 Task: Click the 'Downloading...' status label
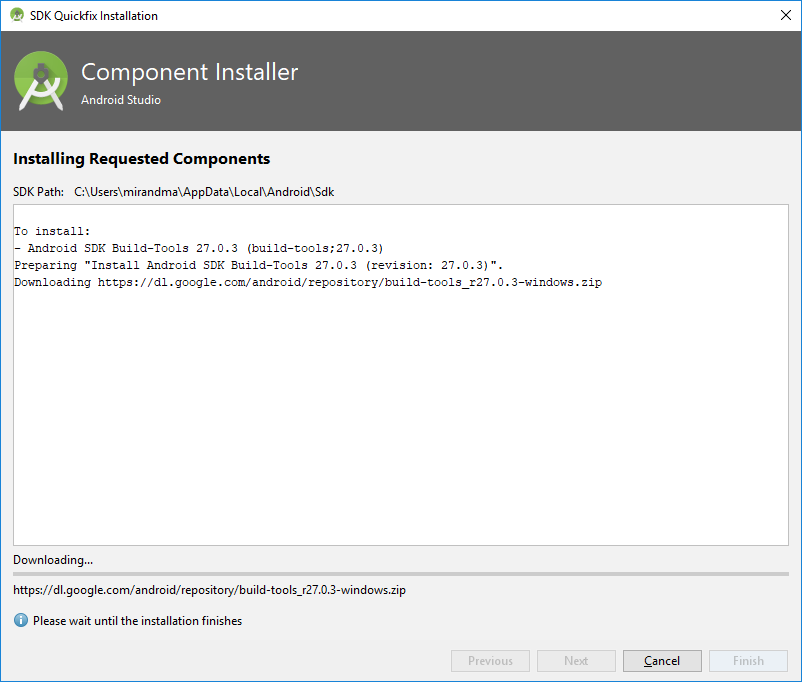pyautogui.click(x=53, y=560)
